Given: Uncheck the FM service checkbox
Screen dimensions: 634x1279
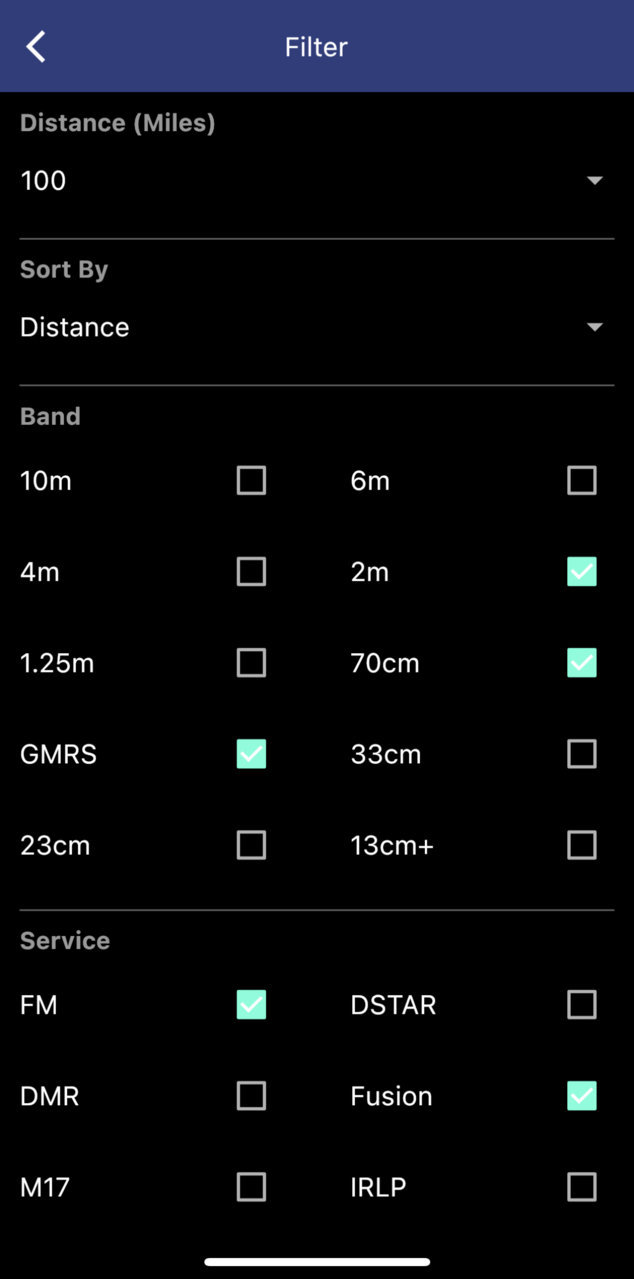Looking at the screenshot, I should (x=251, y=1005).
